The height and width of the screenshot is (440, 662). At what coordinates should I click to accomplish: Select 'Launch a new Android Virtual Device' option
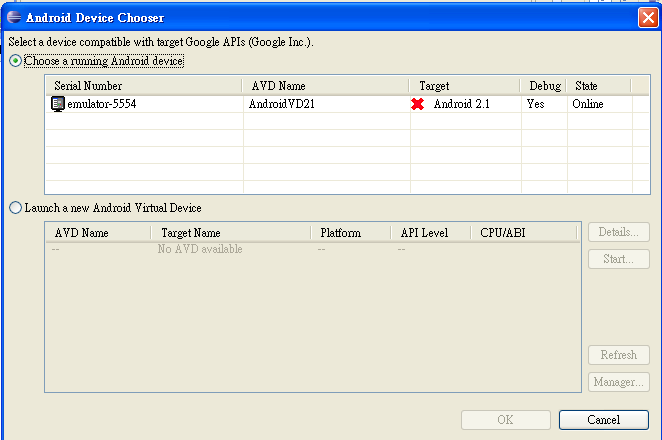(16, 208)
